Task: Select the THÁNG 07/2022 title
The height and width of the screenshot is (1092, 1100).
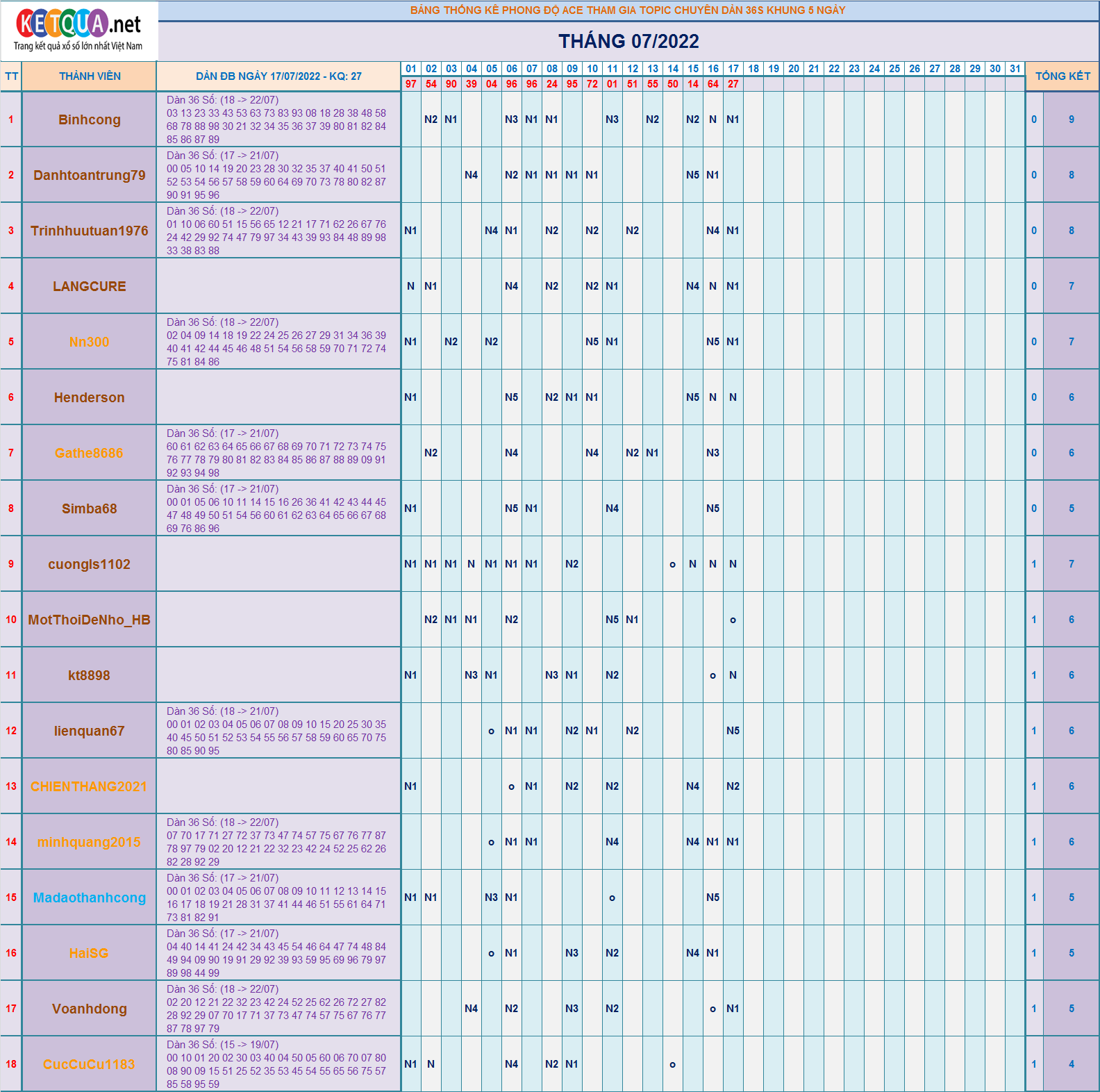Action: (x=628, y=42)
